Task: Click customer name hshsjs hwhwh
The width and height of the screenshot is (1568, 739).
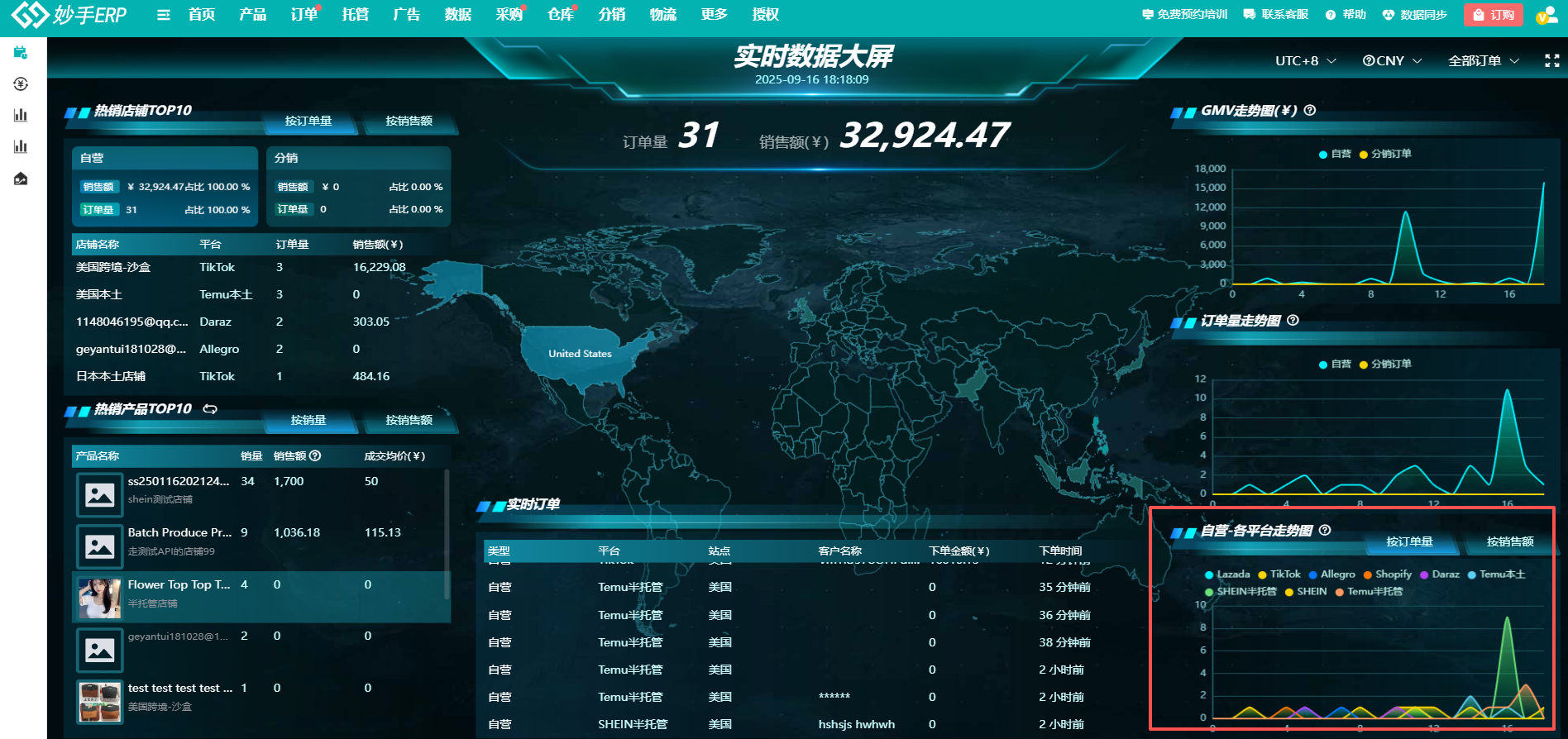Action: [857, 725]
